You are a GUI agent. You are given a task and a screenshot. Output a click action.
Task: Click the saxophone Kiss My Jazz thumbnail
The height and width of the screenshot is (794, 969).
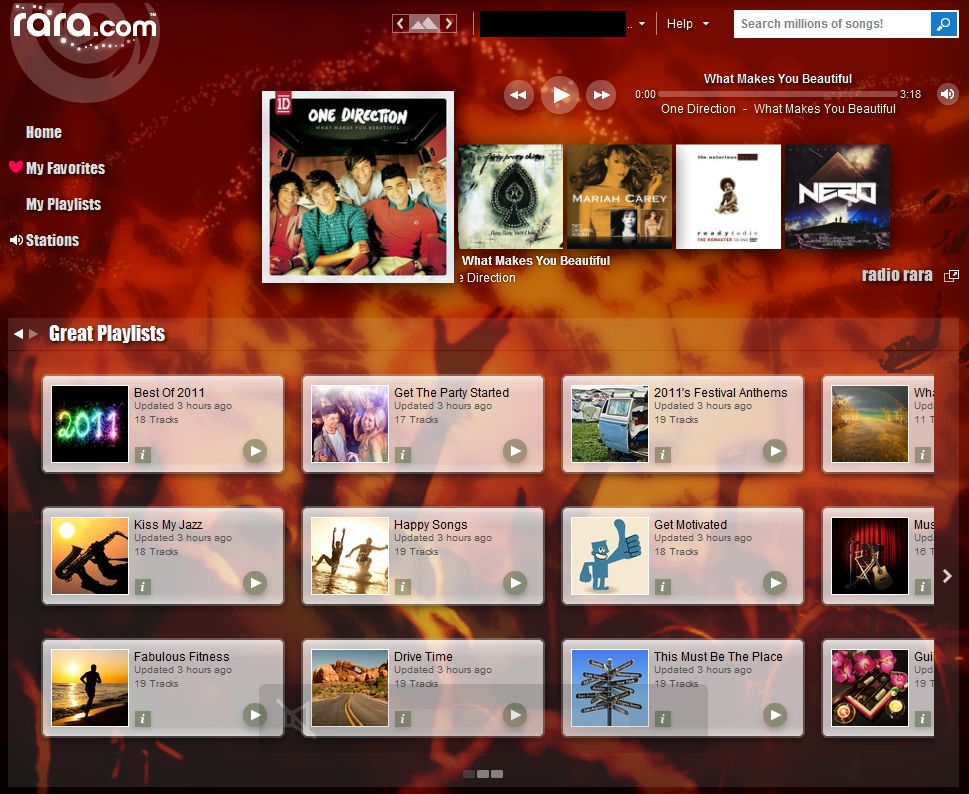(90, 556)
